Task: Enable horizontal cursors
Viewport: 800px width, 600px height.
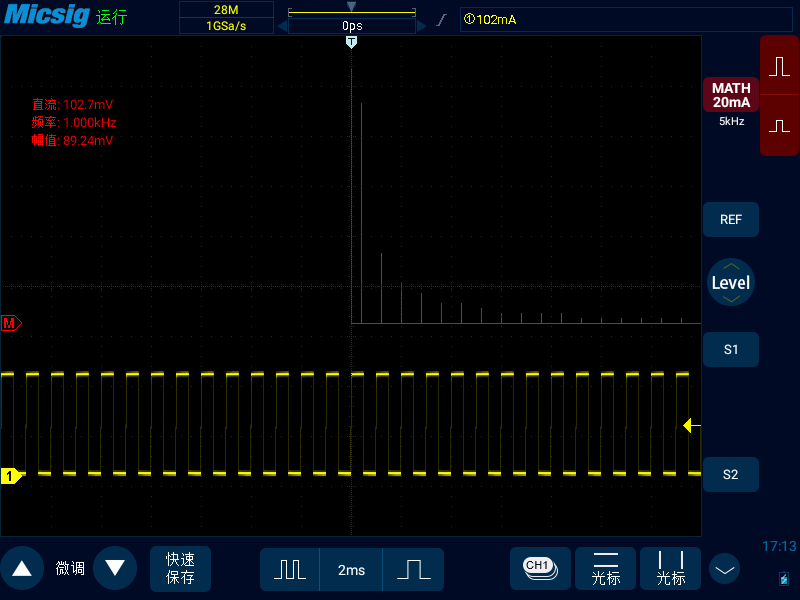Action: click(606, 568)
